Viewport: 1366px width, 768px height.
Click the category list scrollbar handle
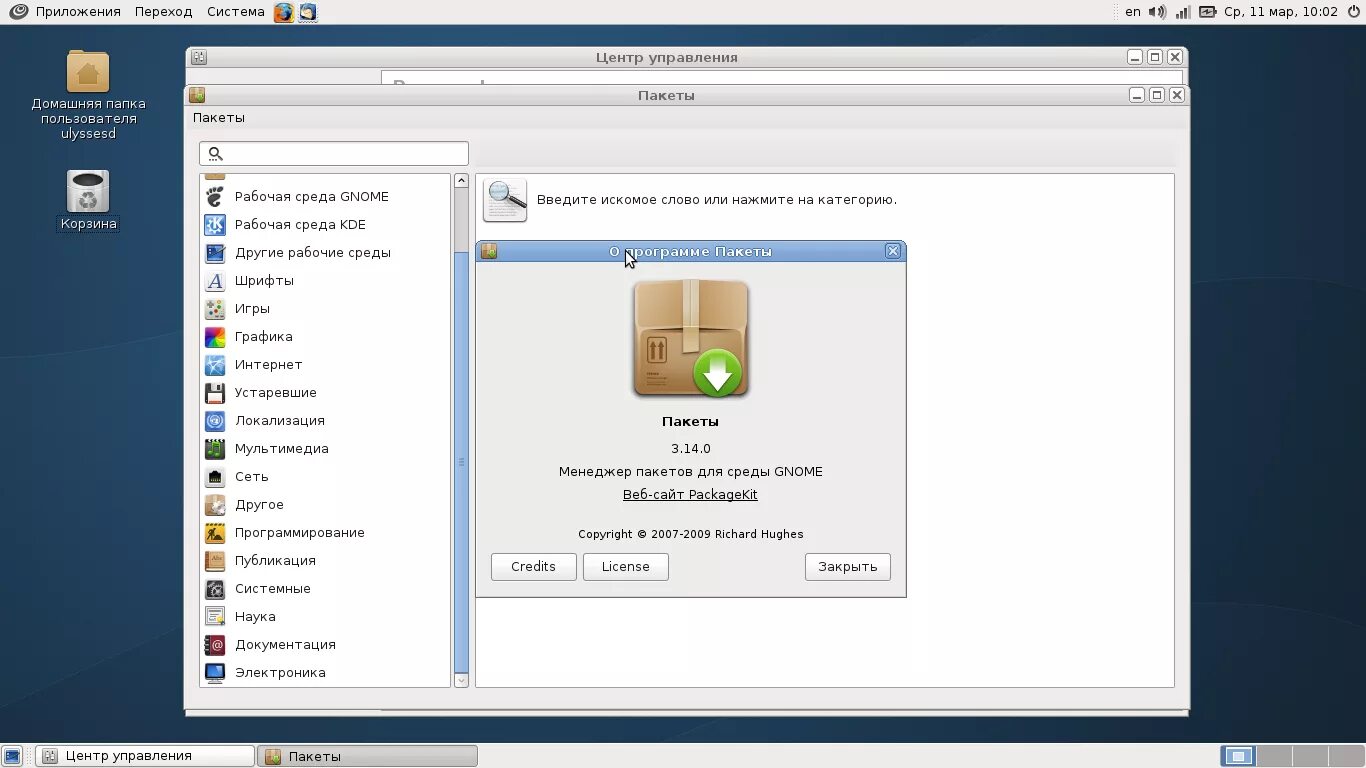point(461,462)
